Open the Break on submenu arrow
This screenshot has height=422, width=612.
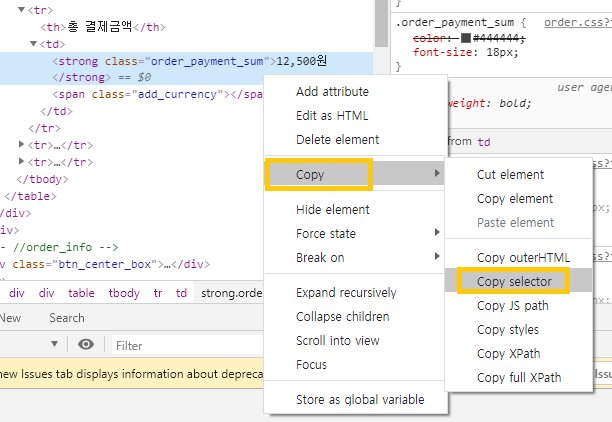click(437, 256)
